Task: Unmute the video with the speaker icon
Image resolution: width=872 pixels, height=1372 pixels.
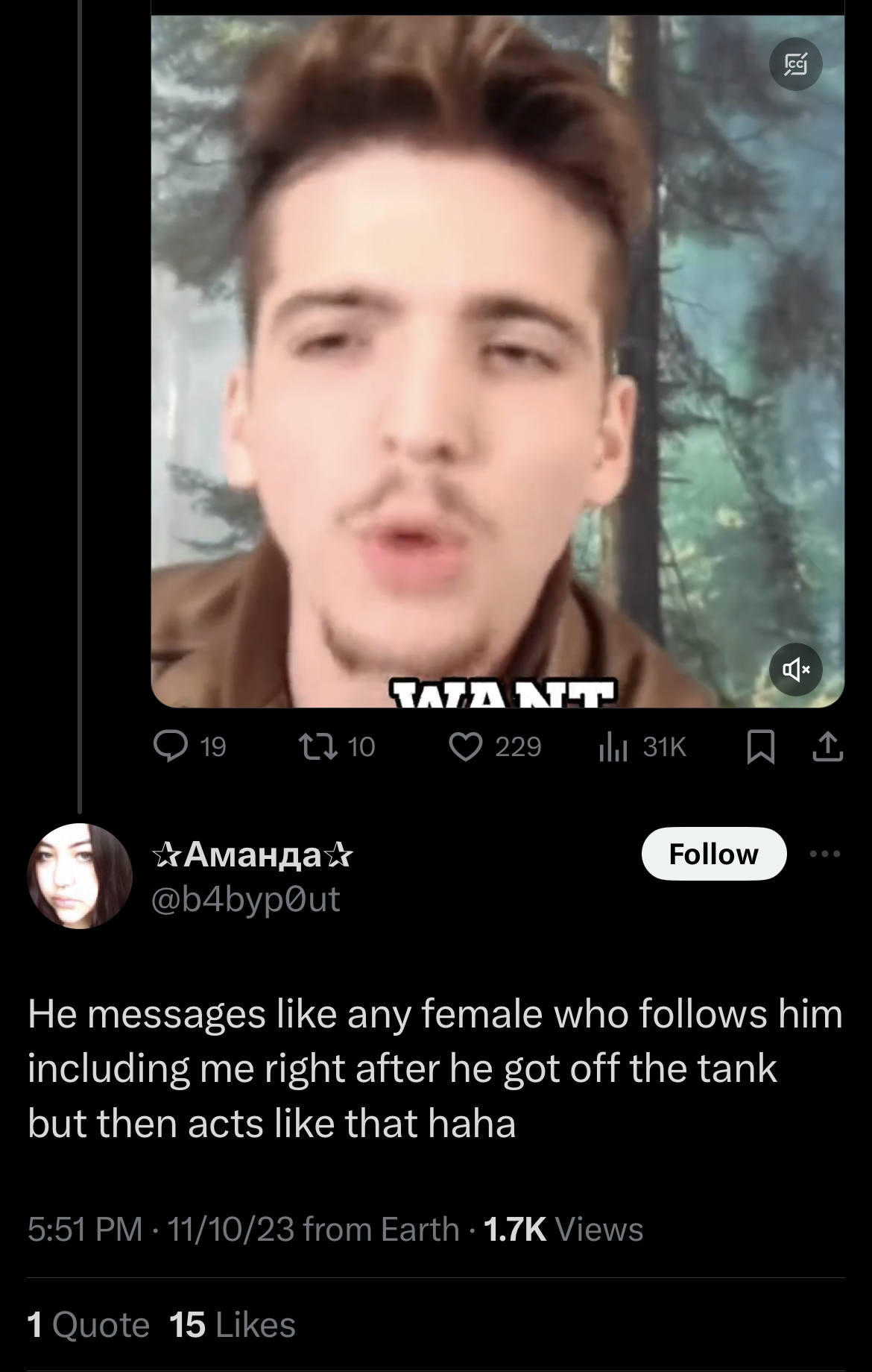Action: click(x=796, y=670)
